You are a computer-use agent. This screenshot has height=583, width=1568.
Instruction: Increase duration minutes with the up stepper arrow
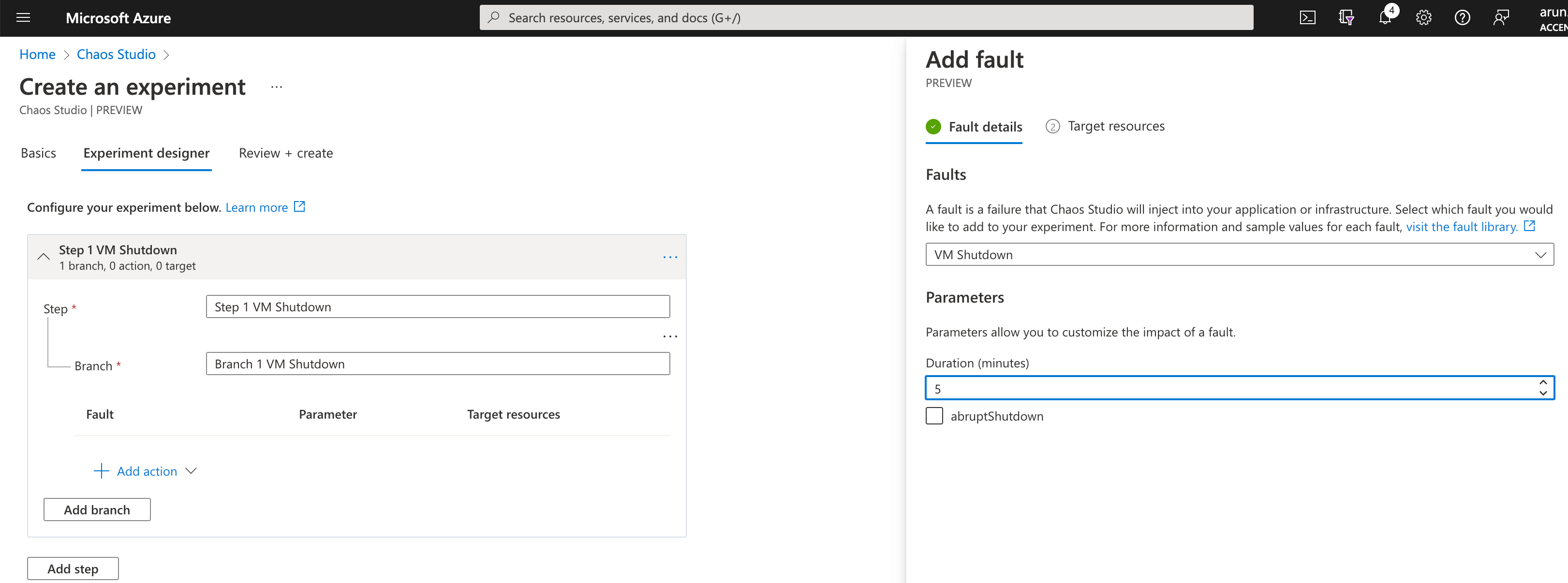point(1542,383)
